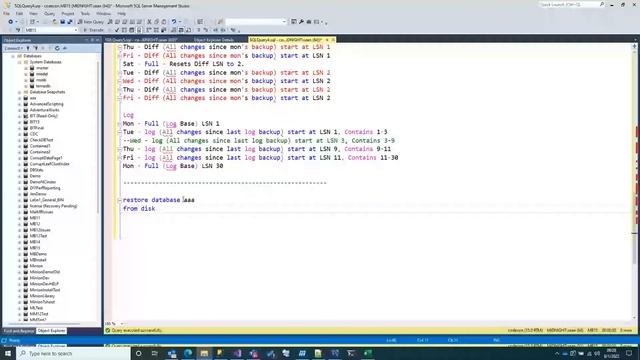Click the Paste clipboard icon
This screenshot has width=640, height=360.
[x=164, y=22]
